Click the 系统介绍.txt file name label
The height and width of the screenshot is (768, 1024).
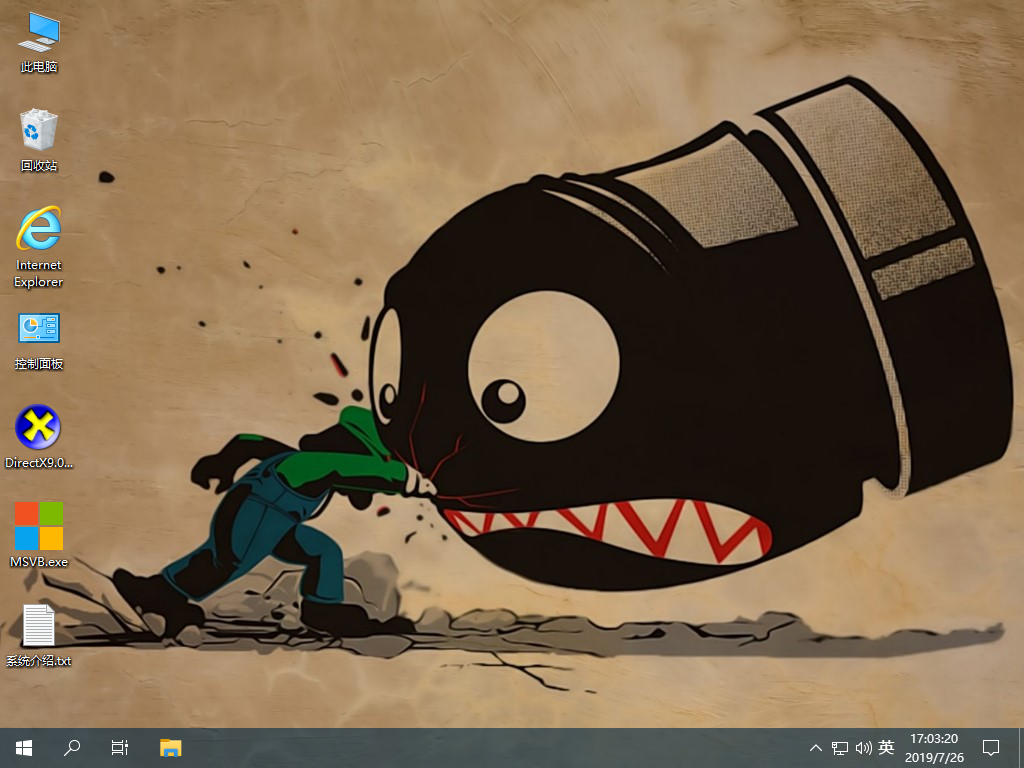pyautogui.click(x=38, y=661)
